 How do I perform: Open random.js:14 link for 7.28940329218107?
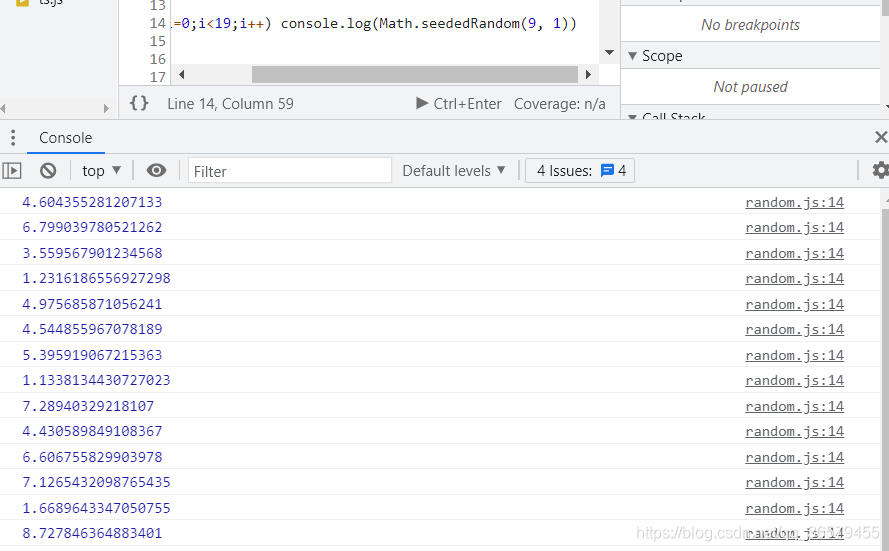(794, 406)
